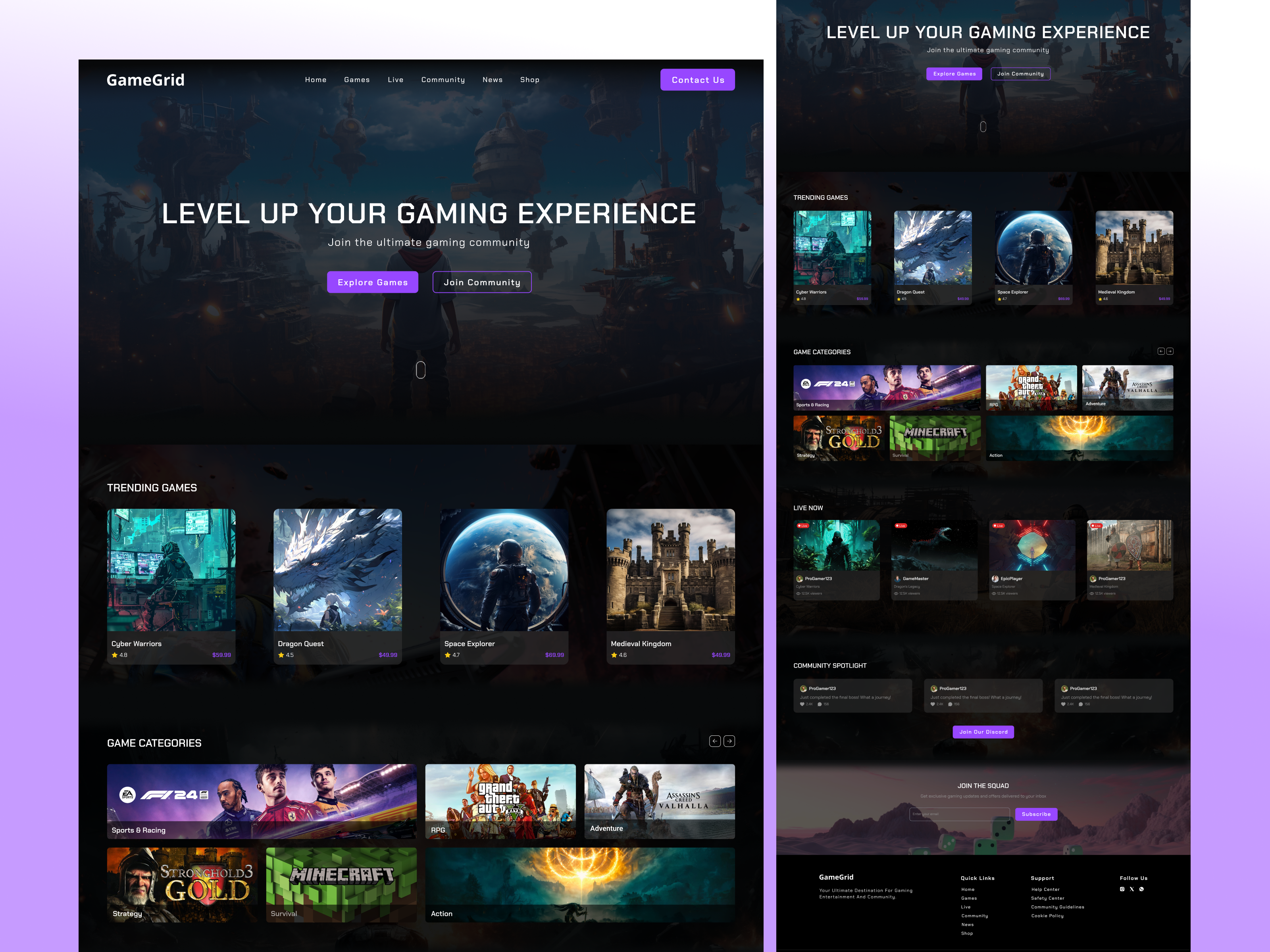This screenshot has width=1270, height=952.
Task: Click the viewers eye icon under Dragon's Legacy
Action: pyautogui.click(x=896, y=593)
